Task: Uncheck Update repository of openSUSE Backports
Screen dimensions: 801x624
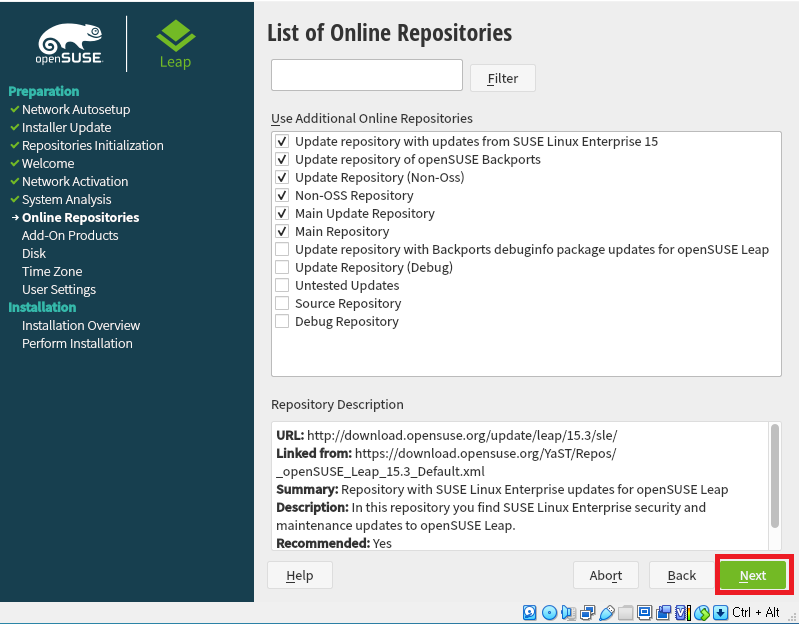Action: (x=282, y=159)
